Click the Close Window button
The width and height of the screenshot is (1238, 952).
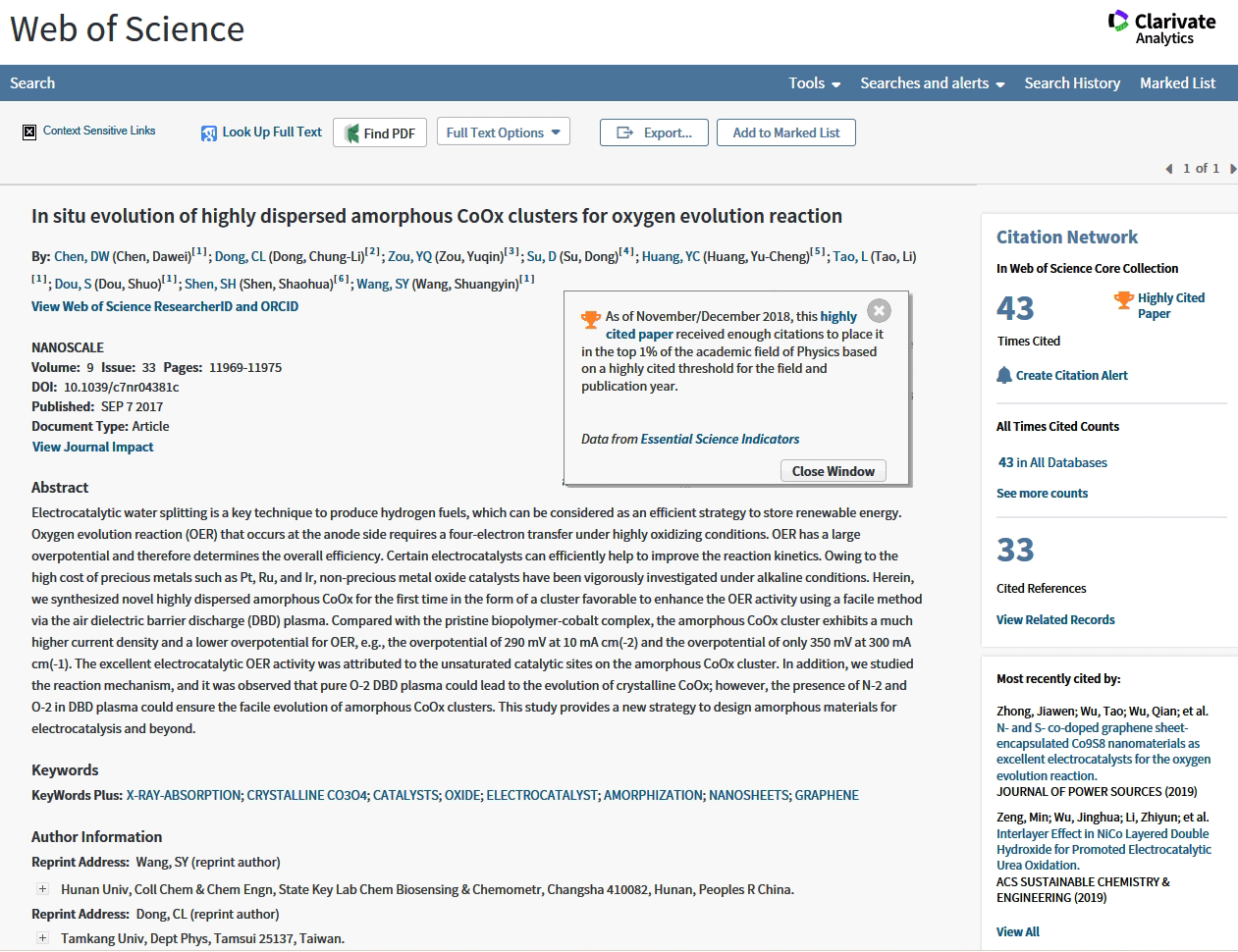coord(833,471)
